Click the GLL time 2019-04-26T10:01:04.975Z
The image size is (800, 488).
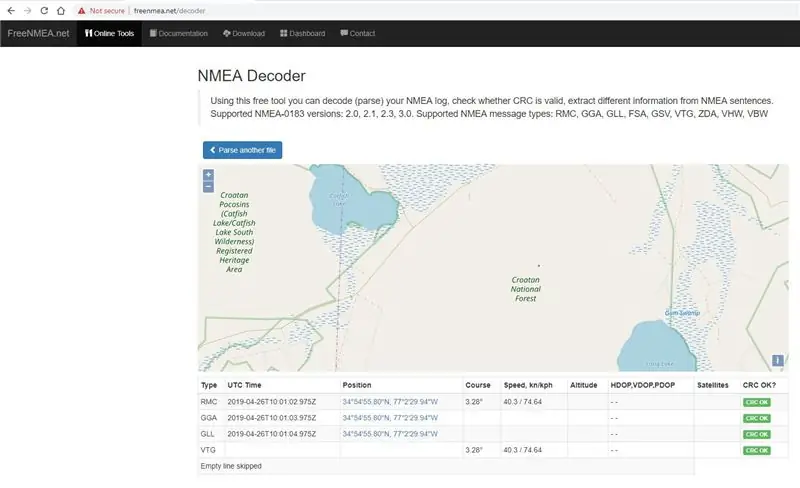click(x=272, y=434)
